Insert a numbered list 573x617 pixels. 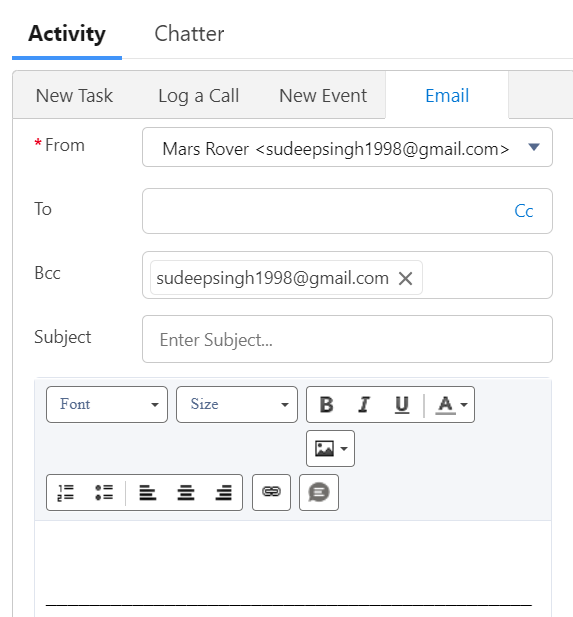[66, 492]
